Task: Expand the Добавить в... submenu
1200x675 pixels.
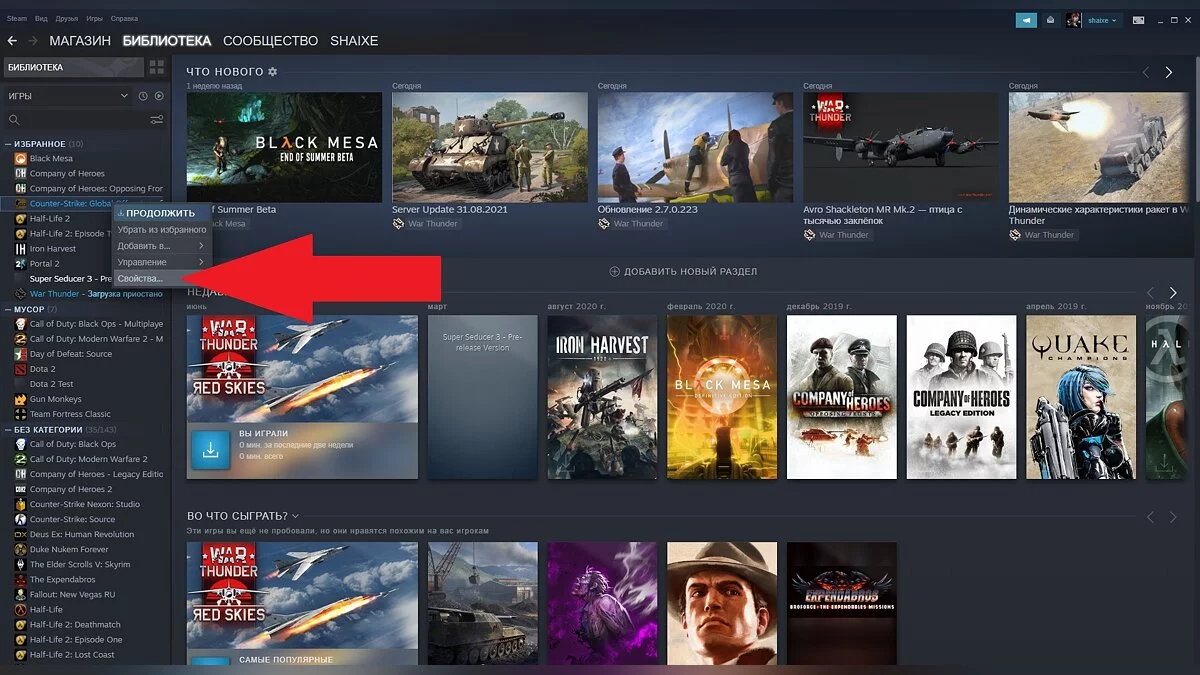Action: (x=161, y=245)
